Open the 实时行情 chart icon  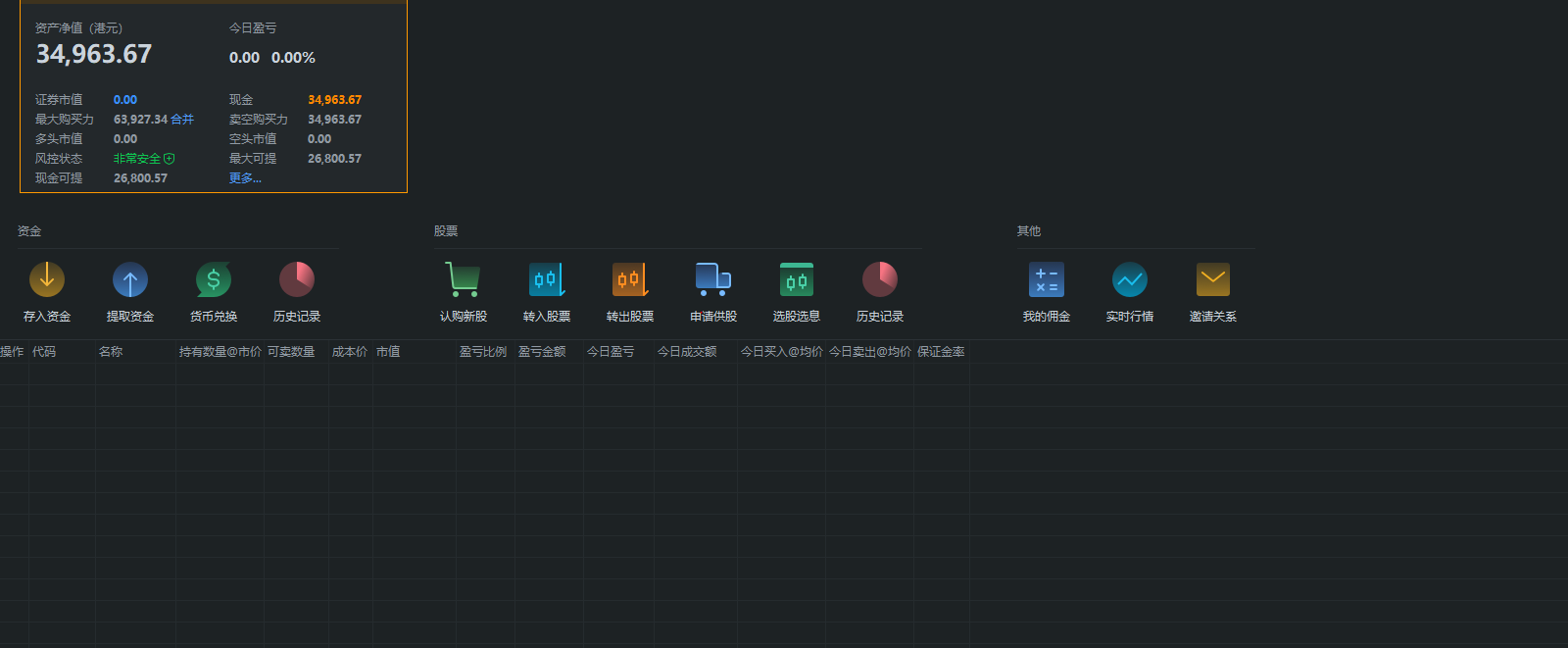tap(1130, 279)
